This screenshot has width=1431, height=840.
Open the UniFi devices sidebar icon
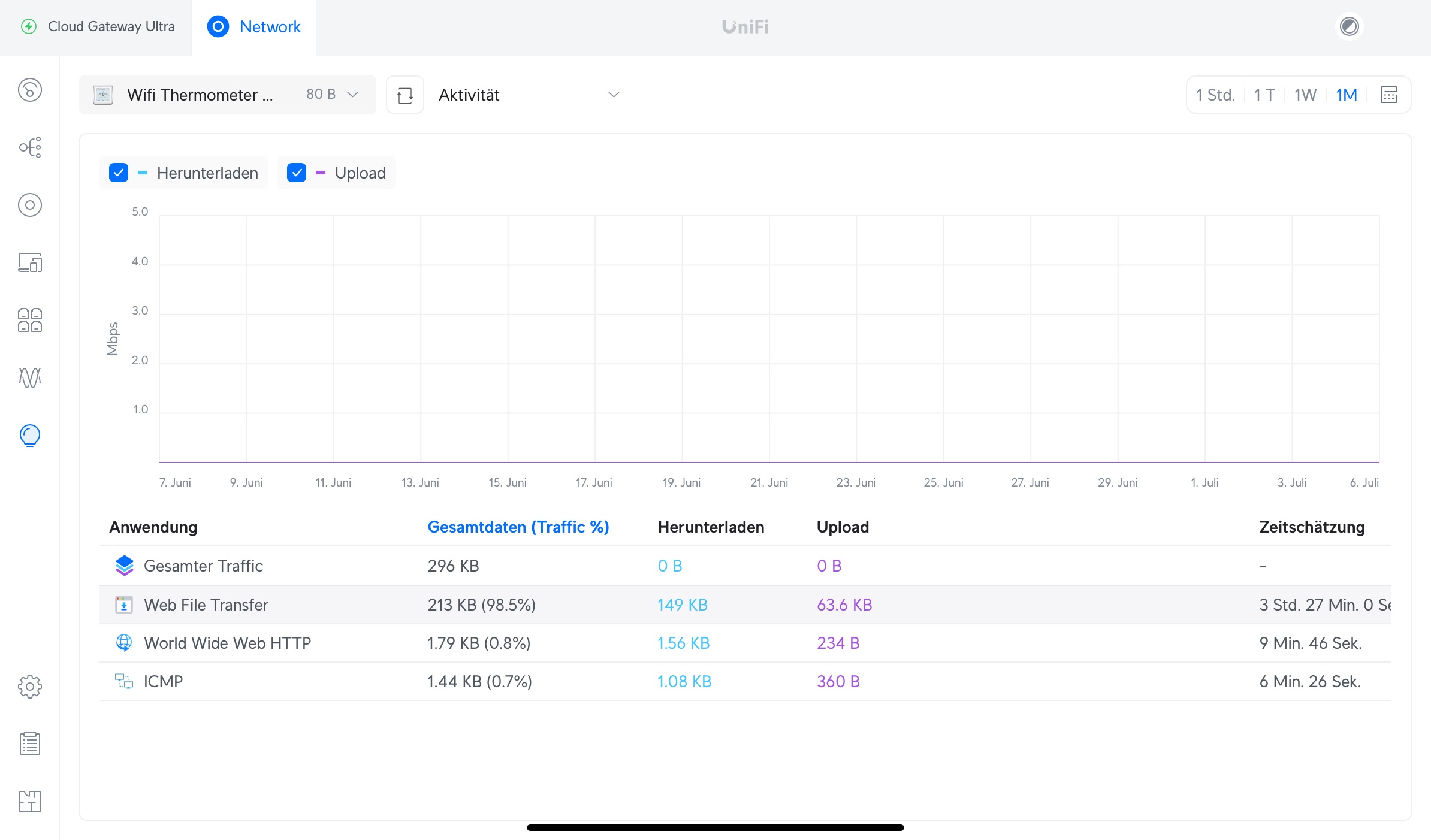pyautogui.click(x=30, y=205)
